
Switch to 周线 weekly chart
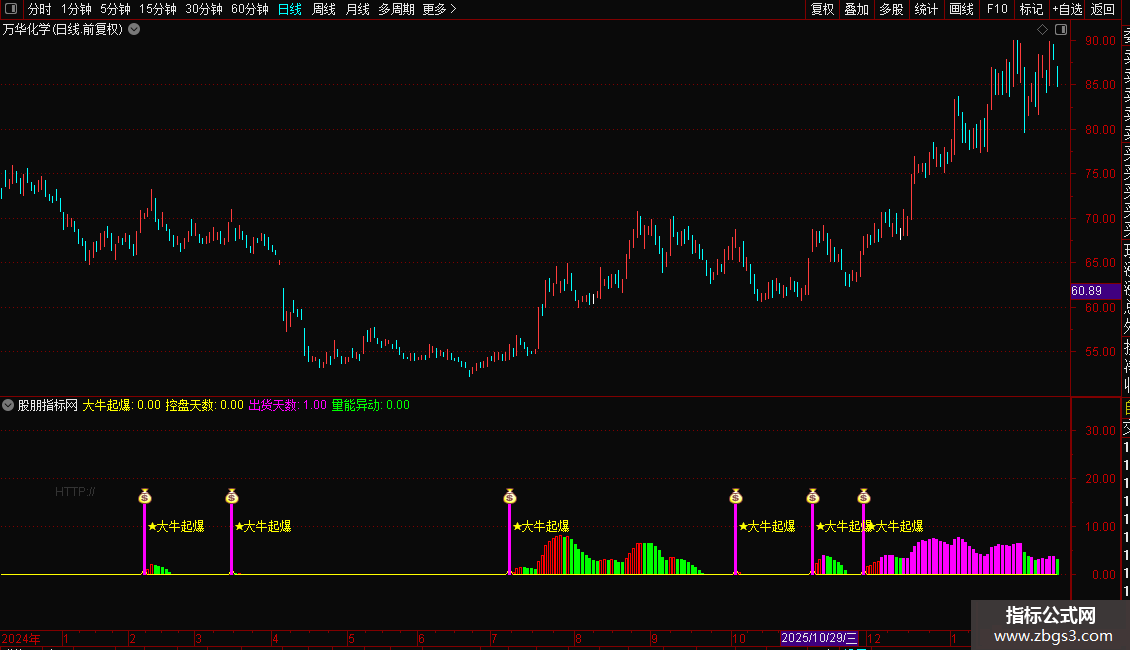[324, 9]
